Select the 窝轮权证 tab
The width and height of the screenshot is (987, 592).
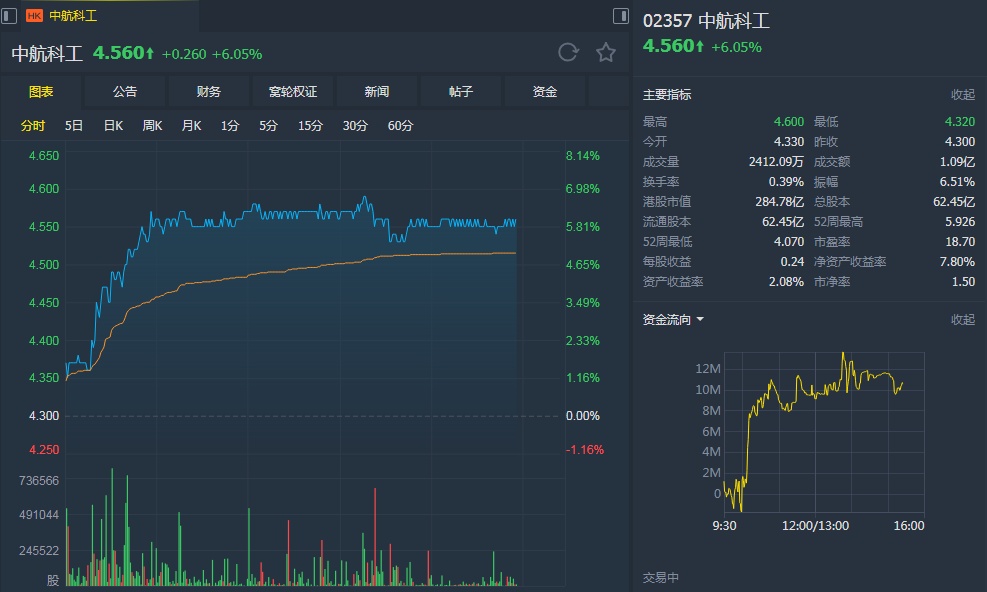click(x=293, y=92)
